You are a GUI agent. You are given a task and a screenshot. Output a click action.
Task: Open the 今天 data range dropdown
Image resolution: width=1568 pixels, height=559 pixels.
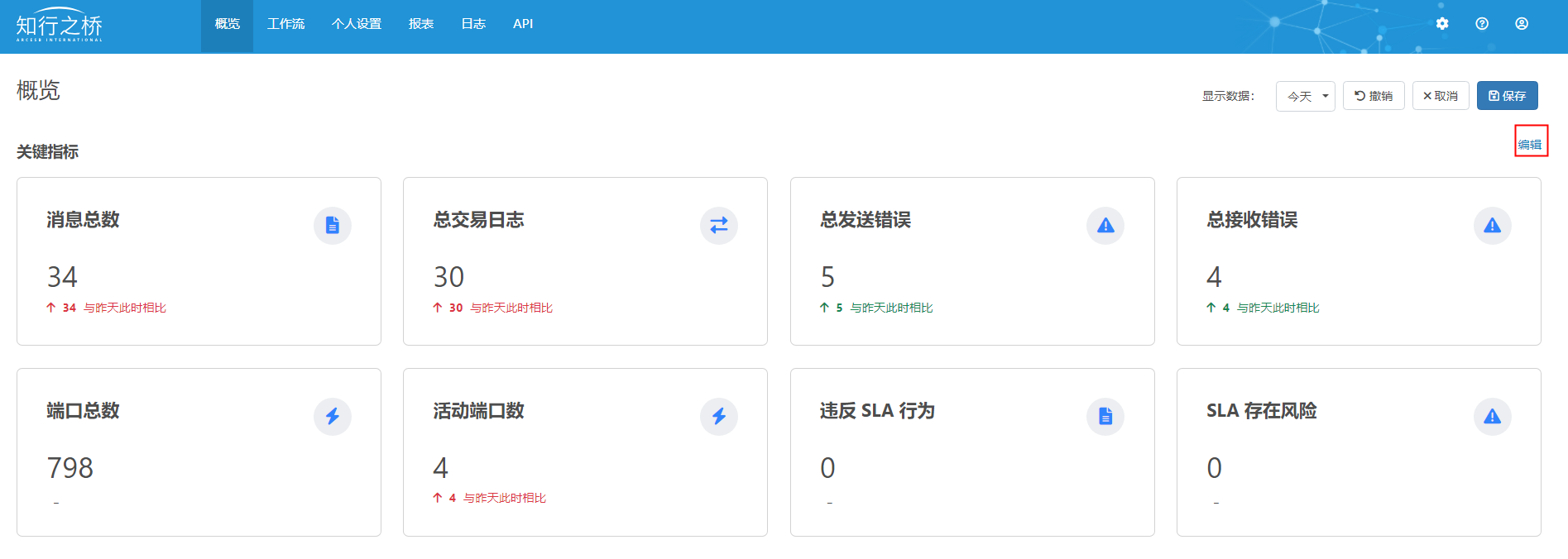[x=1306, y=96]
